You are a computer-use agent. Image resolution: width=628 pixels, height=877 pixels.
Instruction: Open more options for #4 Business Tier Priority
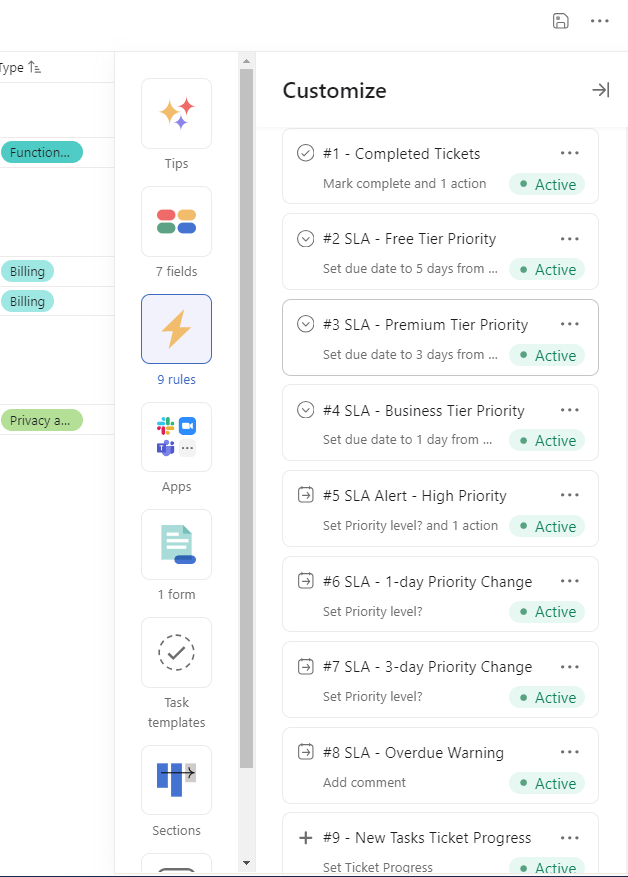pyautogui.click(x=570, y=410)
